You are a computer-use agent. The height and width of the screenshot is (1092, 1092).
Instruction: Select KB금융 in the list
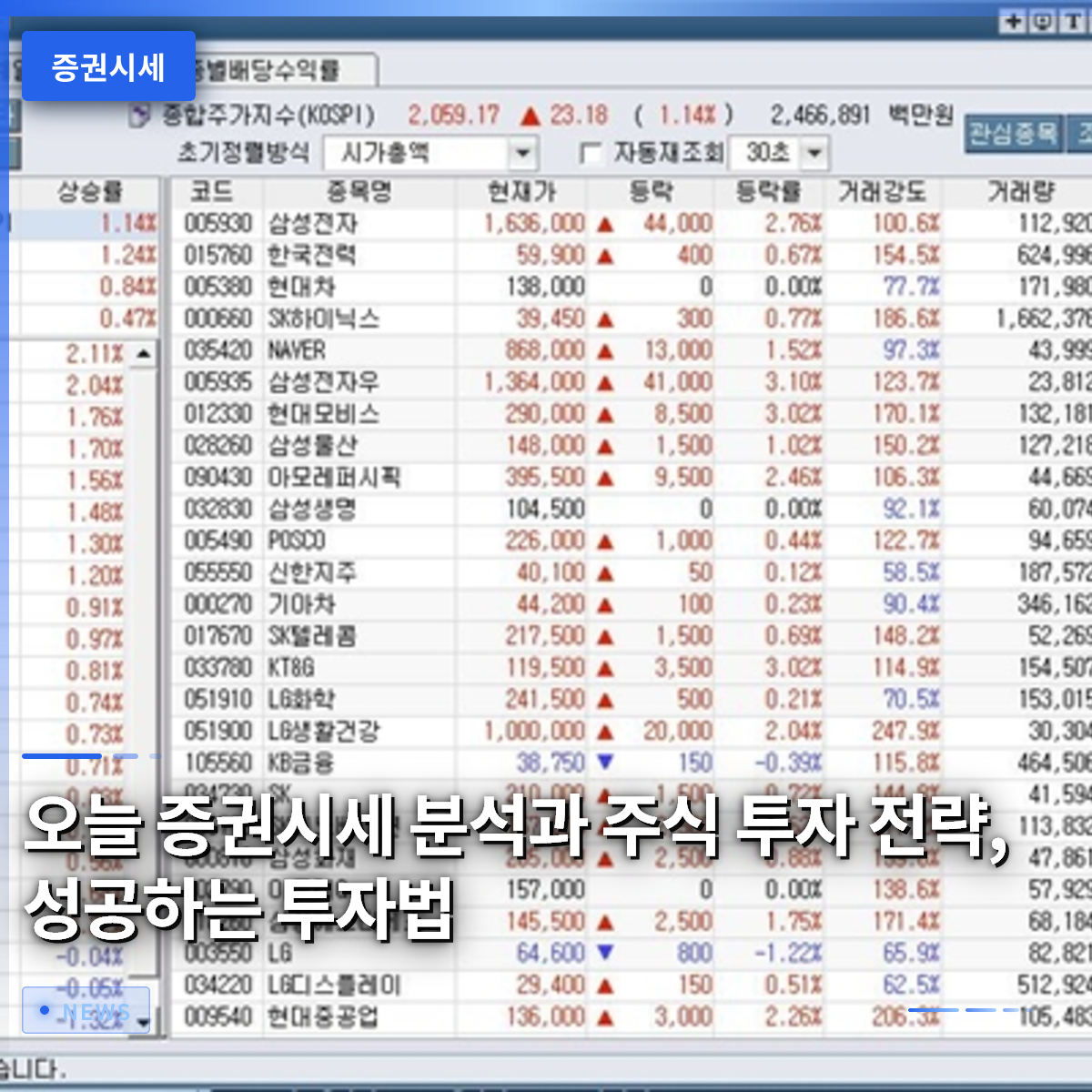coord(301,763)
